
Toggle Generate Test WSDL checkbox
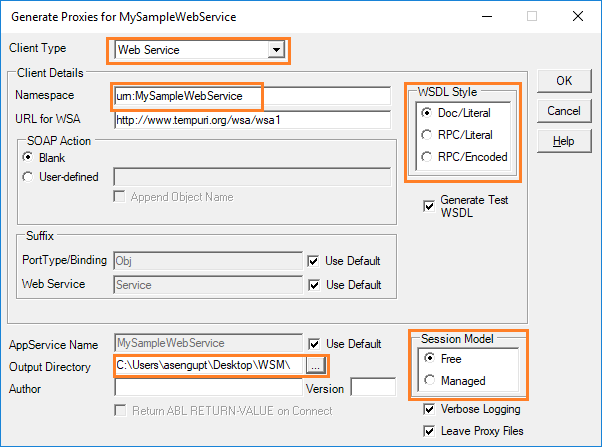tap(428, 201)
